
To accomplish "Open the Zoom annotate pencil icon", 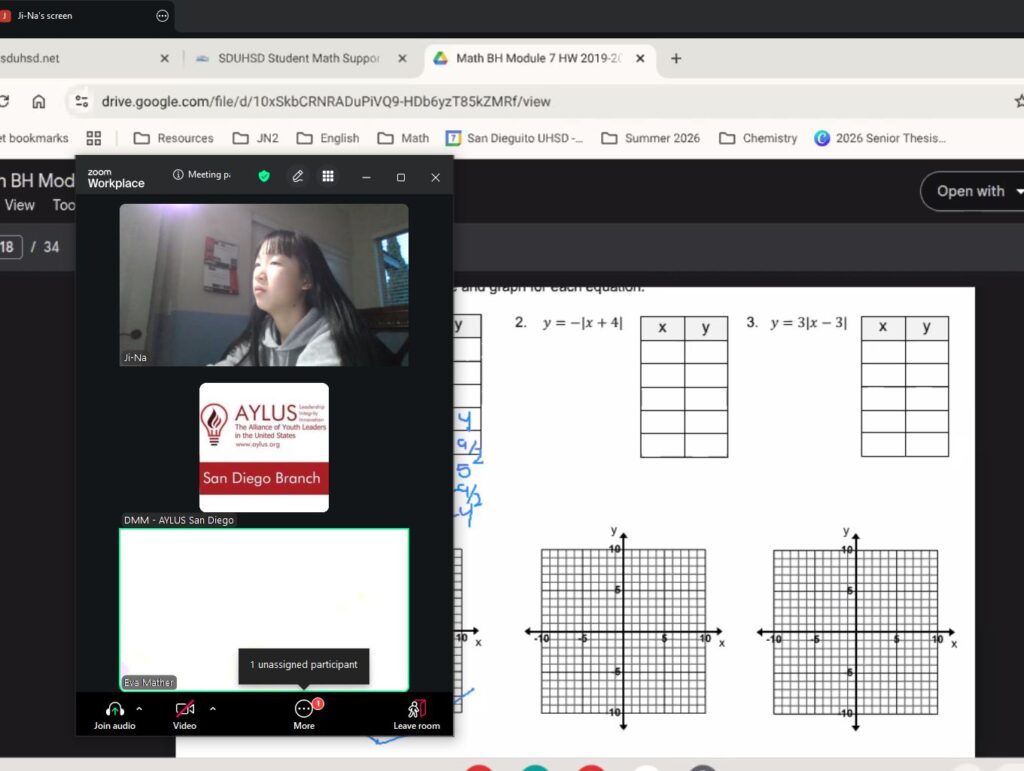I will (x=297, y=176).
